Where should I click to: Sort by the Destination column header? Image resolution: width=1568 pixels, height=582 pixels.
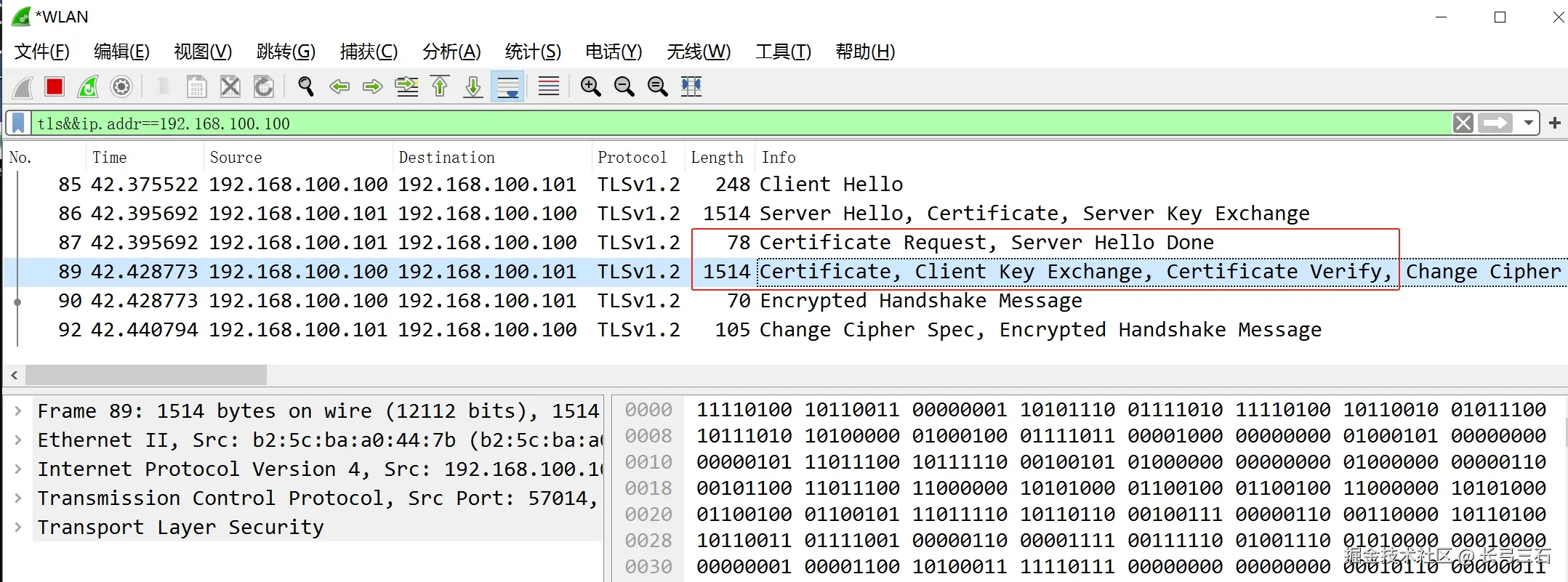[493, 157]
